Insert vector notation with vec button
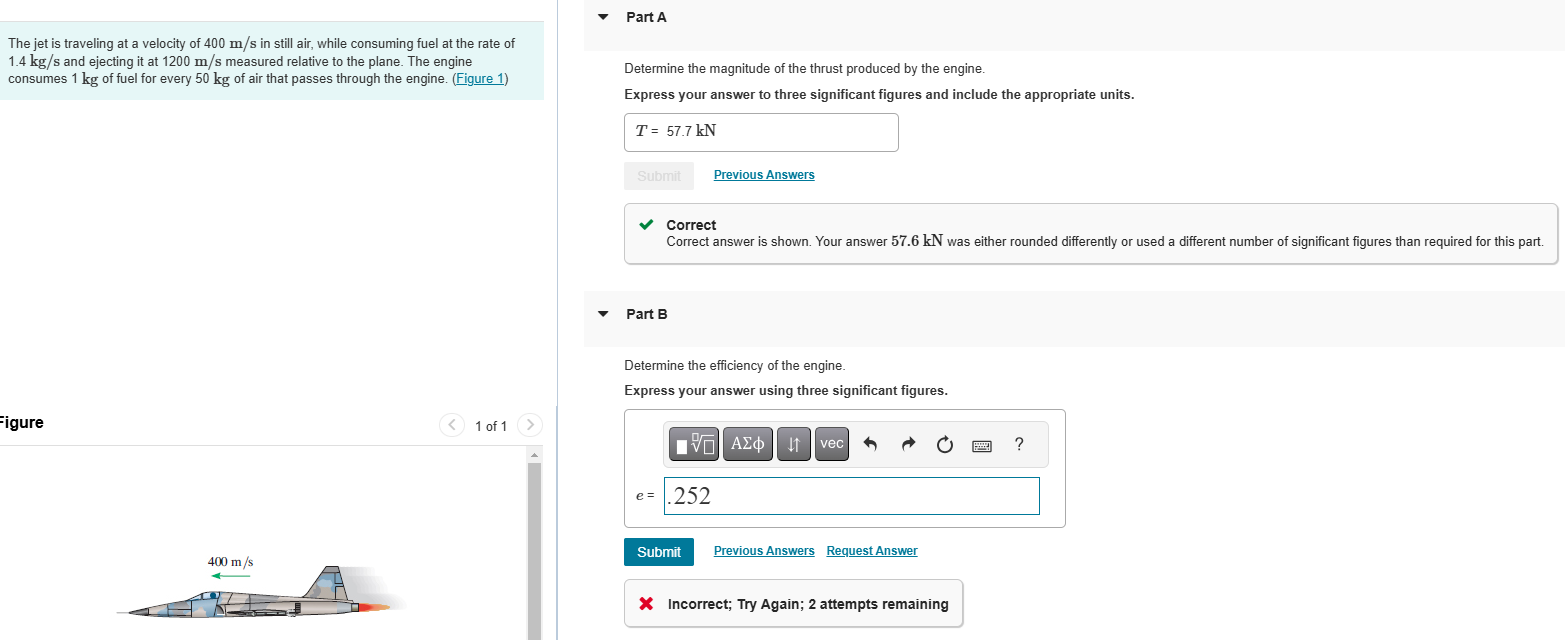Image resolution: width=1565 pixels, height=640 pixels. (831, 444)
